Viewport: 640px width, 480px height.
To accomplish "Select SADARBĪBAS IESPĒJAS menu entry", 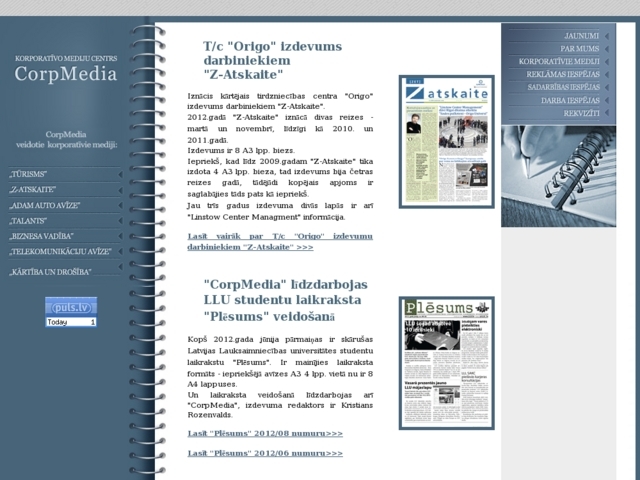I will click(x=563, y=87).
